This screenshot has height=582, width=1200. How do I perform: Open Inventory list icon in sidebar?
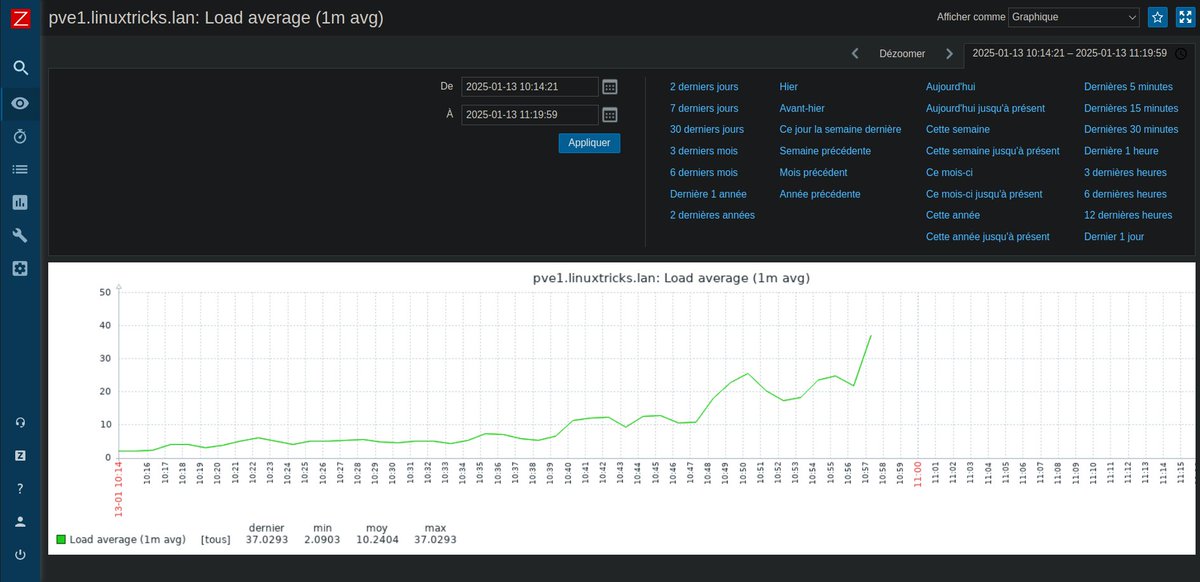click(x=20, y=169)
